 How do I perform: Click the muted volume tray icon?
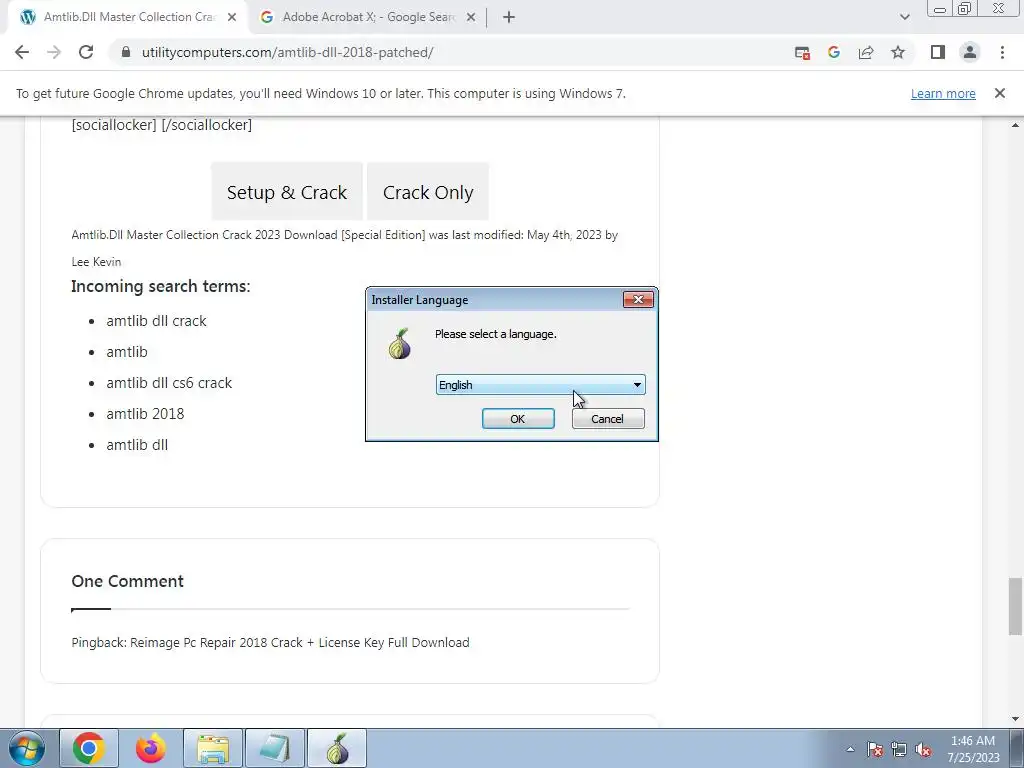[923, 749]
